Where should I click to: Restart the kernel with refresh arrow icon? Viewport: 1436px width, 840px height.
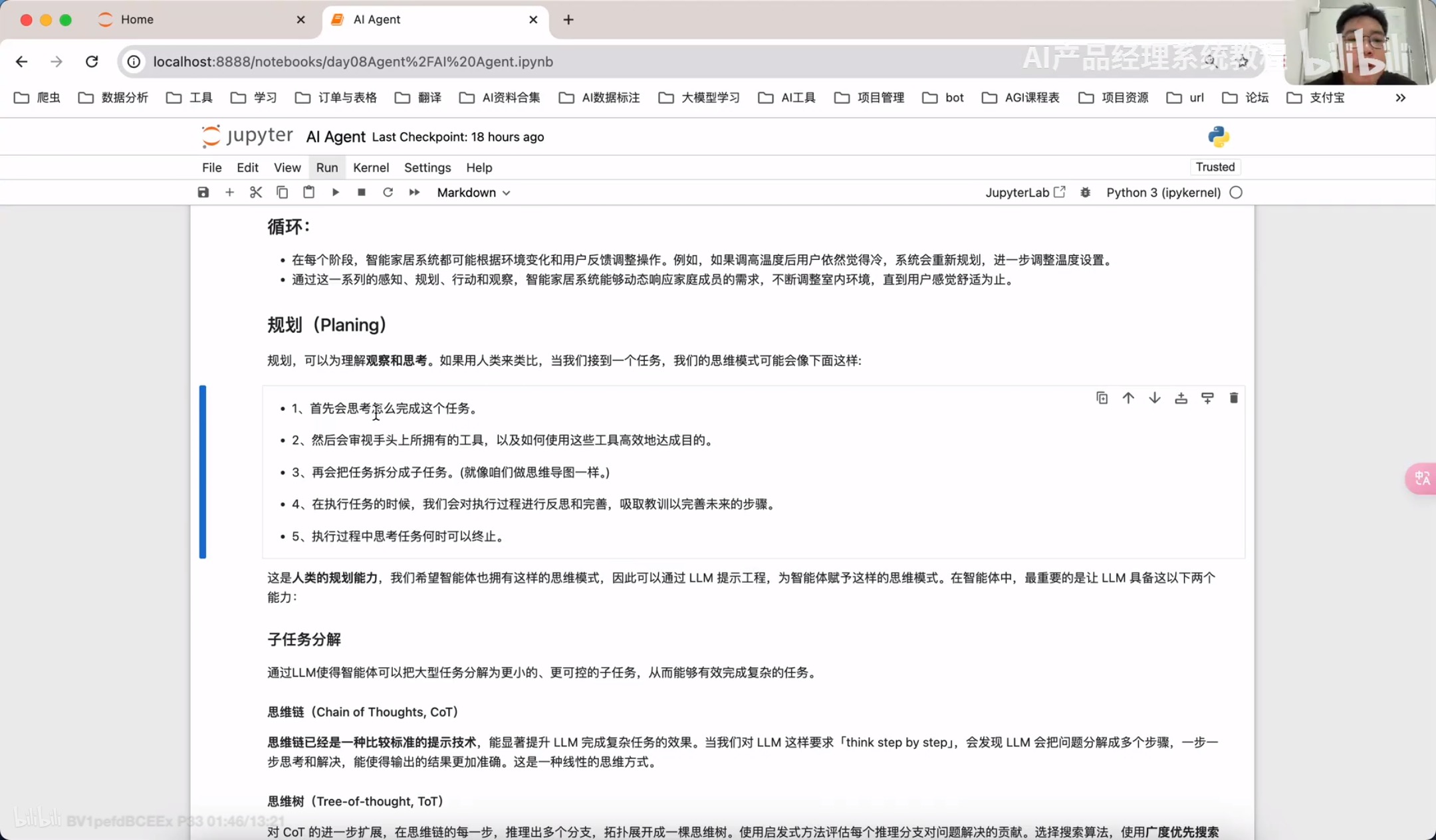(x=388, y=192)
